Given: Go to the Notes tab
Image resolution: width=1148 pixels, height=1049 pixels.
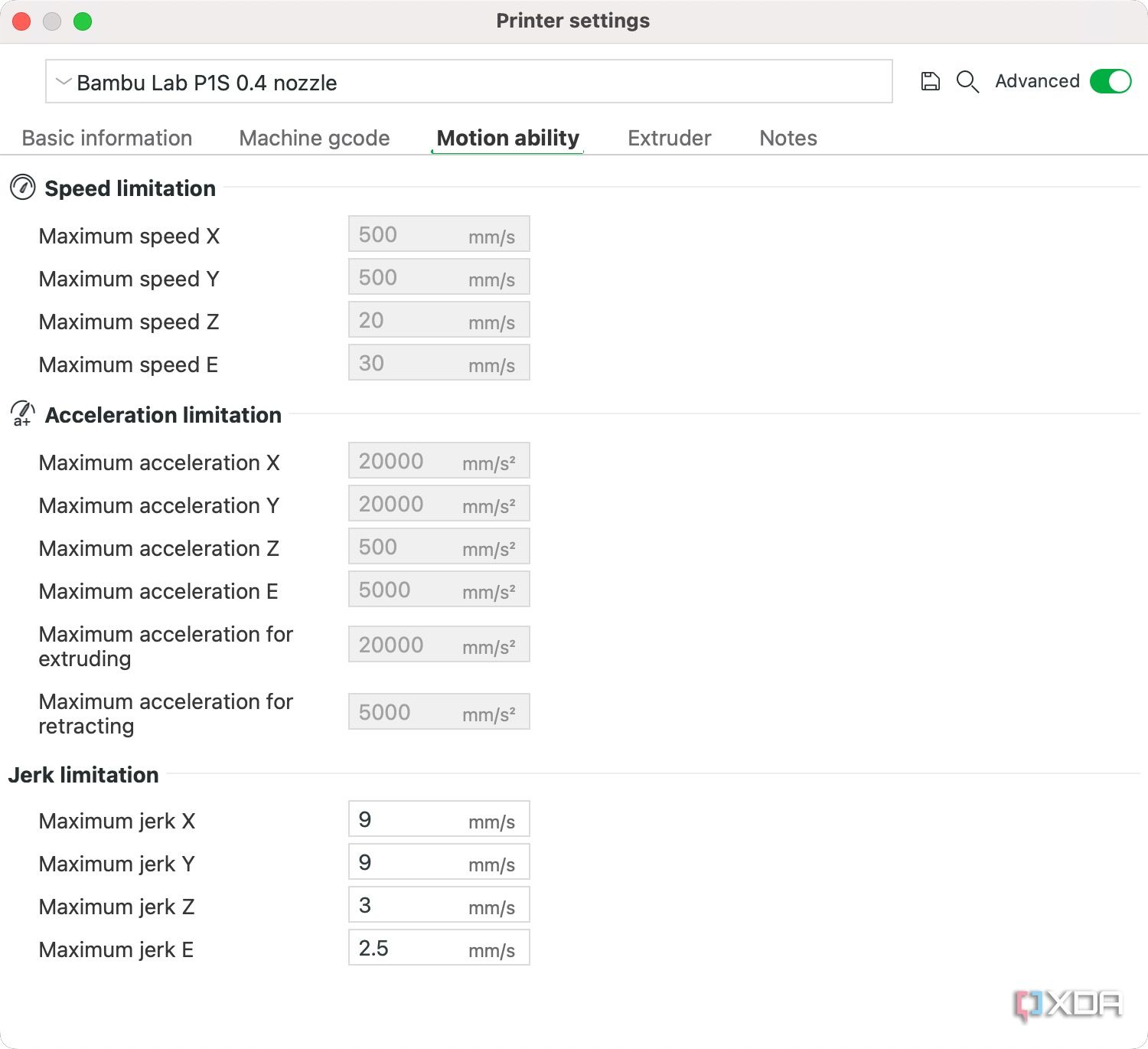Looking at the screenshot, I should click(788, 138).
